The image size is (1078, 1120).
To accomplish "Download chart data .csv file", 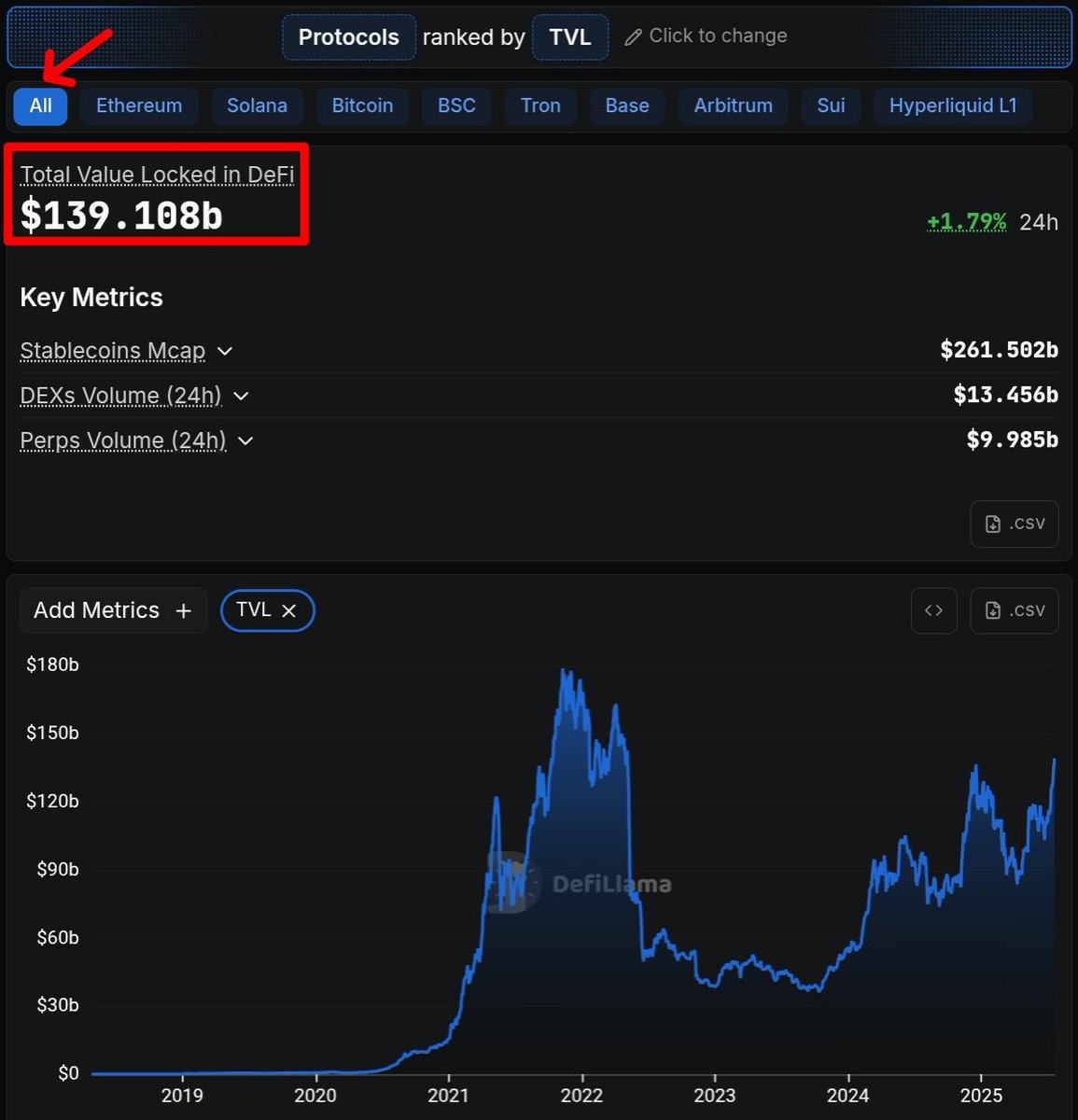I will (1015, 610).
